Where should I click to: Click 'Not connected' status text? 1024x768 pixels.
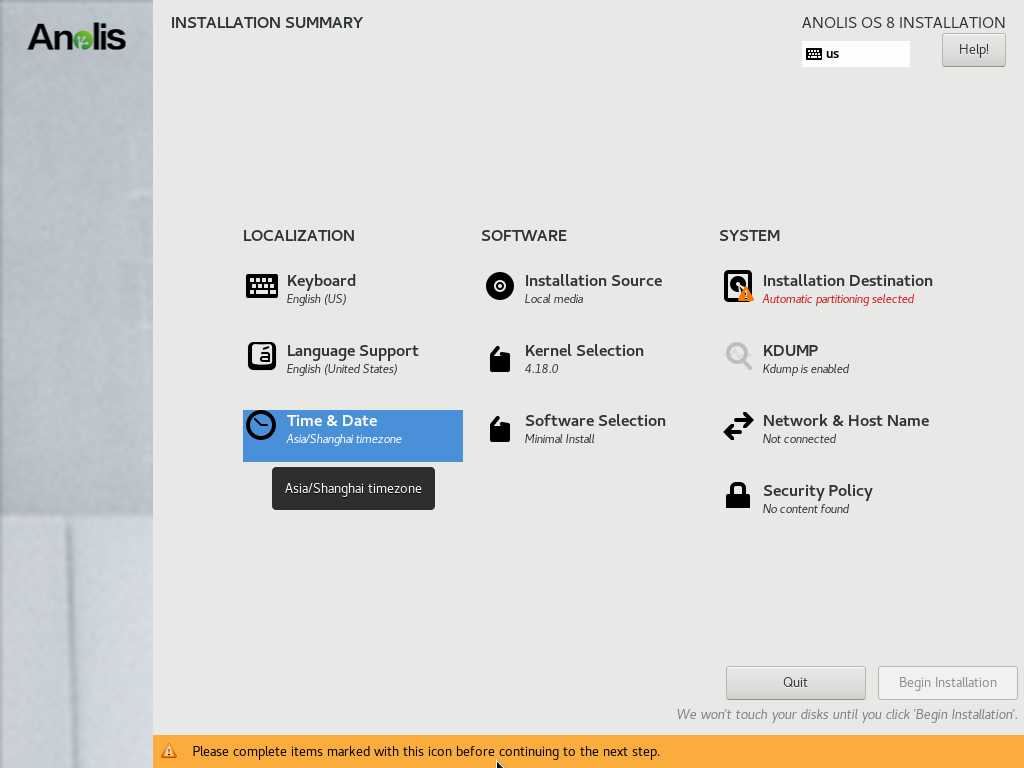(799, 439)
